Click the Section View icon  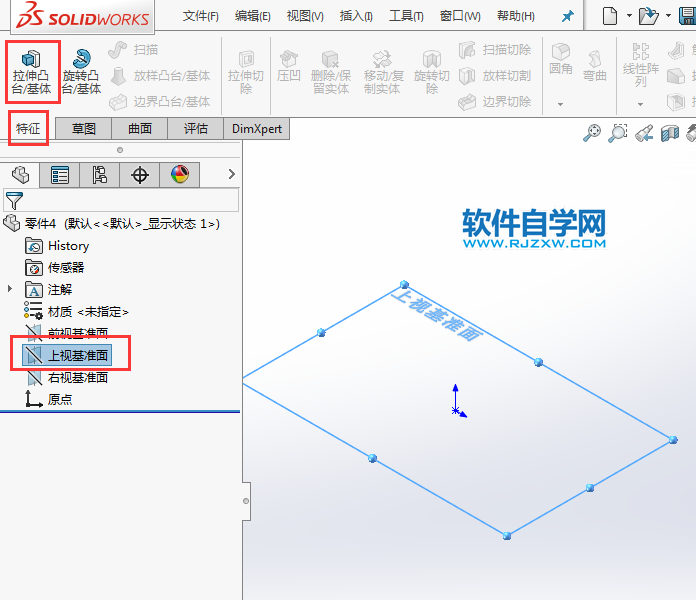[670, 133]
